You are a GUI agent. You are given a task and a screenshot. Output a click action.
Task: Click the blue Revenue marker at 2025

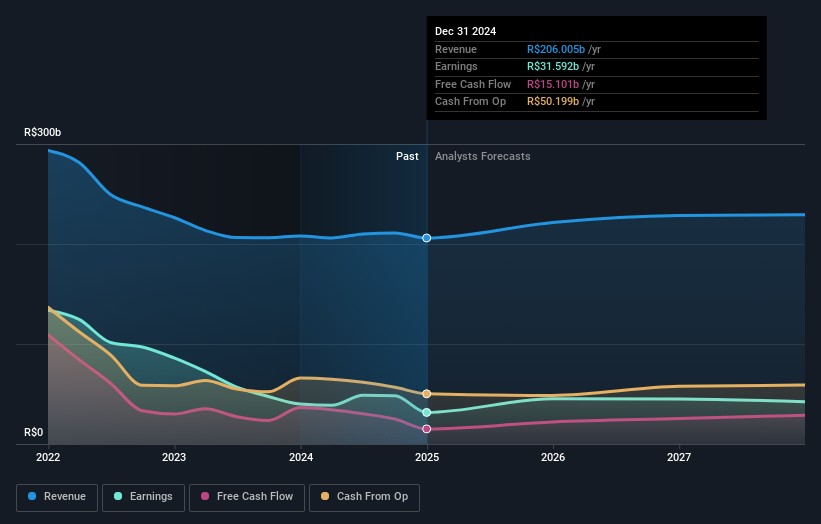click(427, 238)
